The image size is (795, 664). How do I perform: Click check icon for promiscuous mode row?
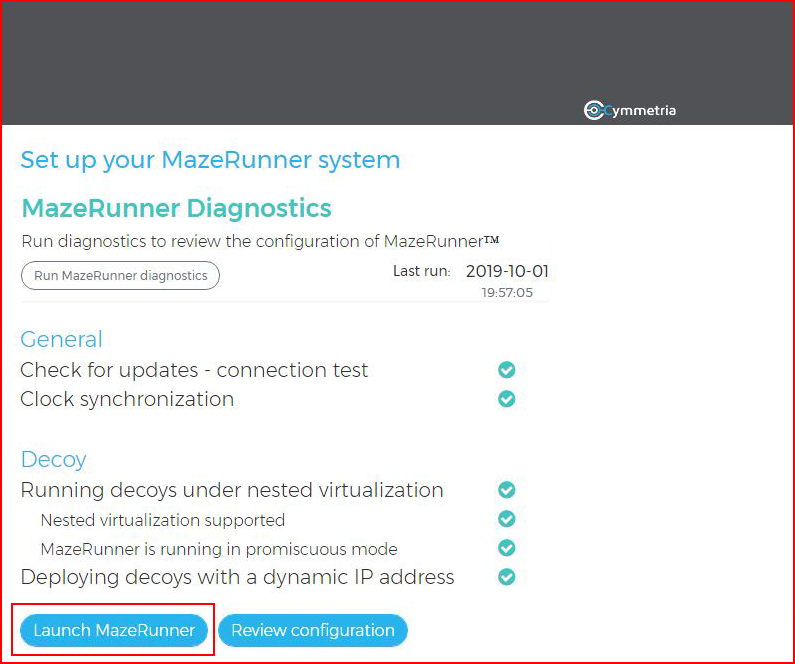click(507, 548)
